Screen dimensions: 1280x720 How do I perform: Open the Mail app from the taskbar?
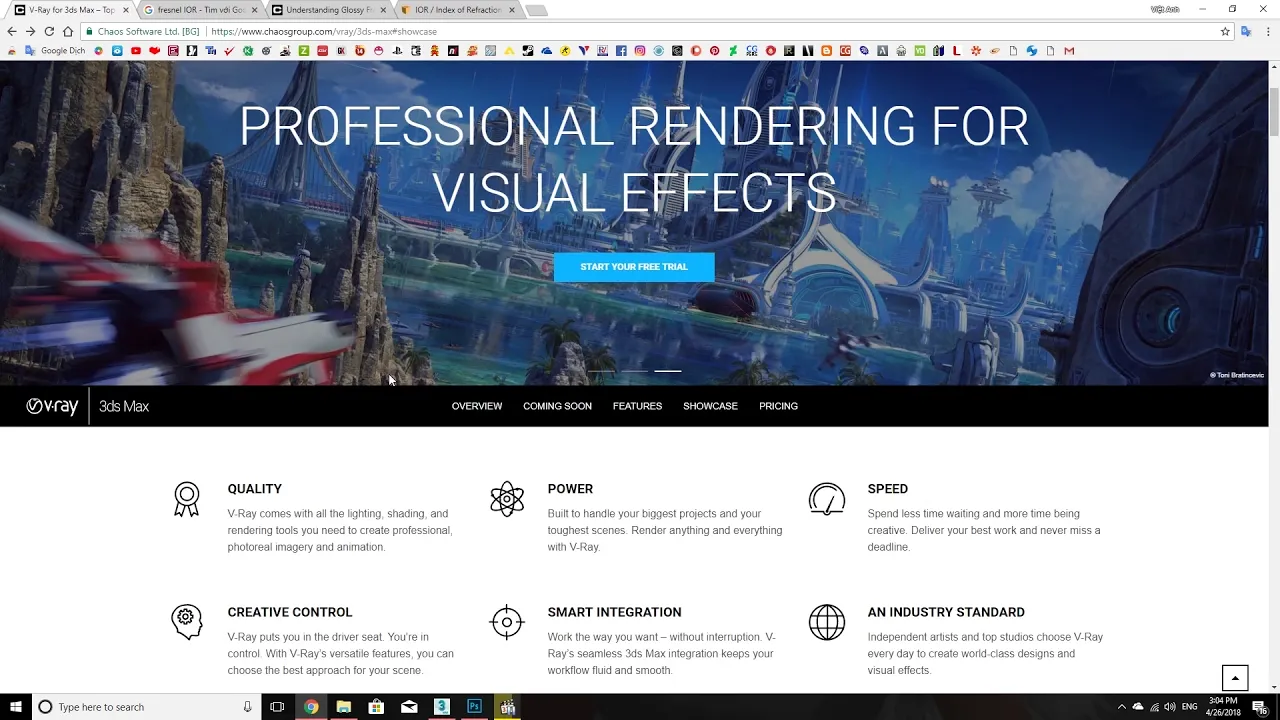tap(409, 707)
